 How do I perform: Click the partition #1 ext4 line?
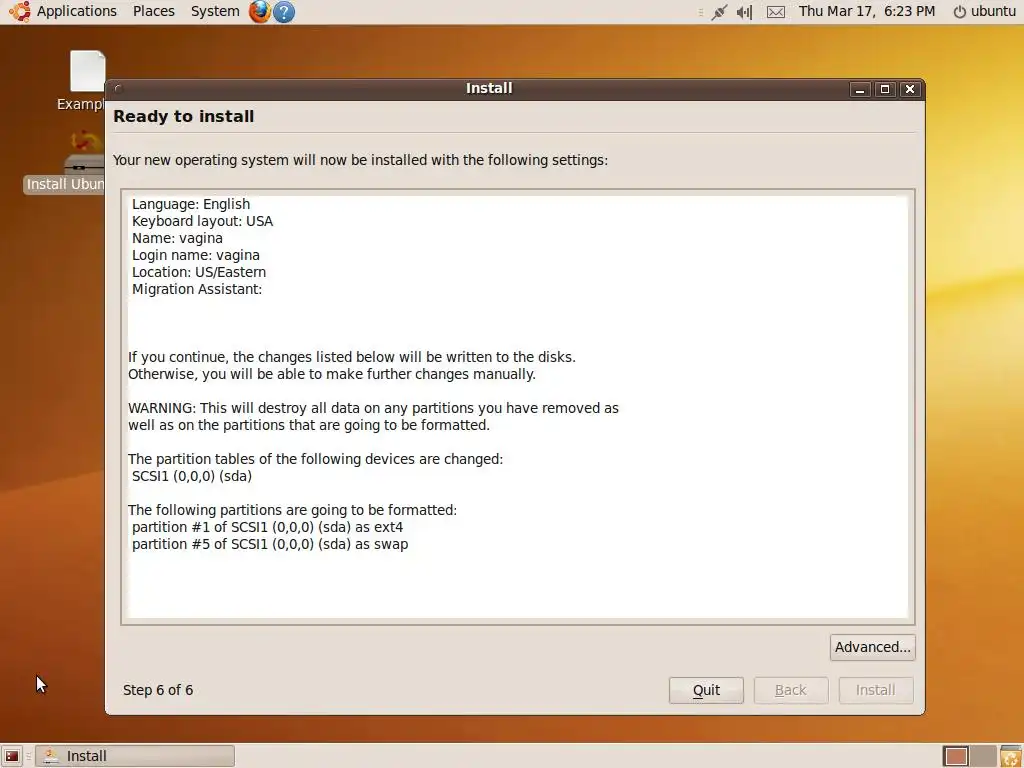pyautogui.click(x=268, y=527)
